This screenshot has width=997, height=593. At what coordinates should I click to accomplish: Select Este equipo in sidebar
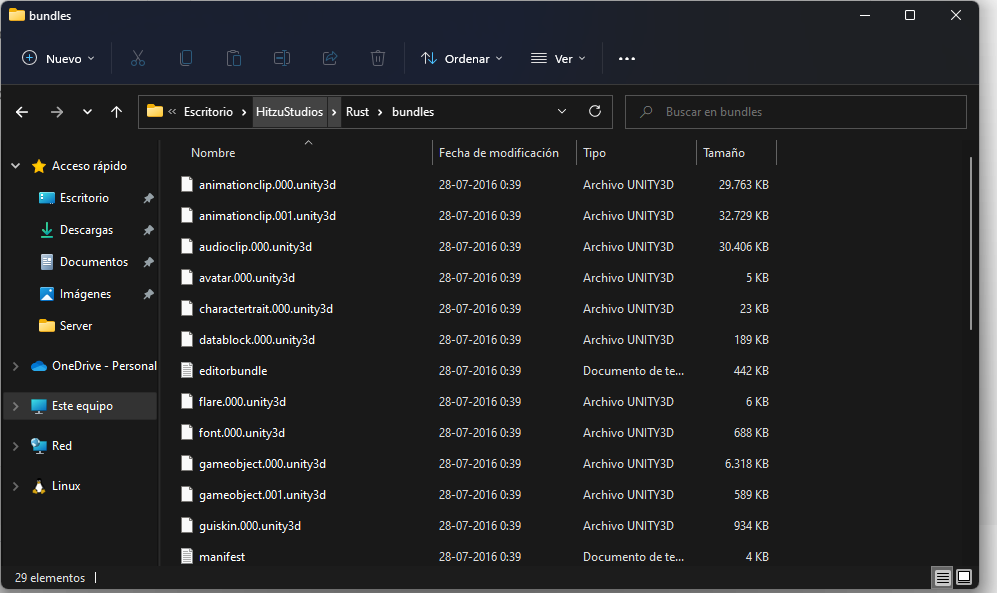point(80,406)
